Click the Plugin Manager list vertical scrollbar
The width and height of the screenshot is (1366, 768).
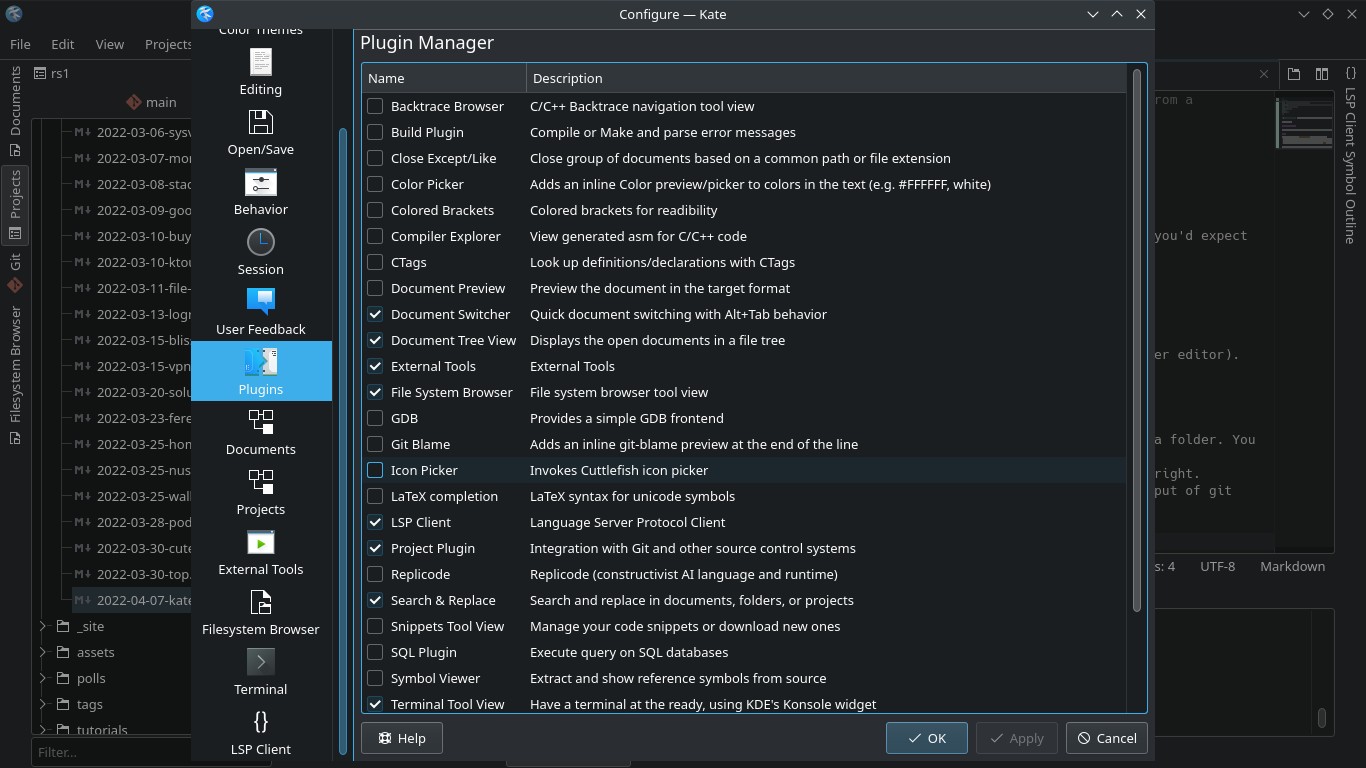[x=1136, y=340]
